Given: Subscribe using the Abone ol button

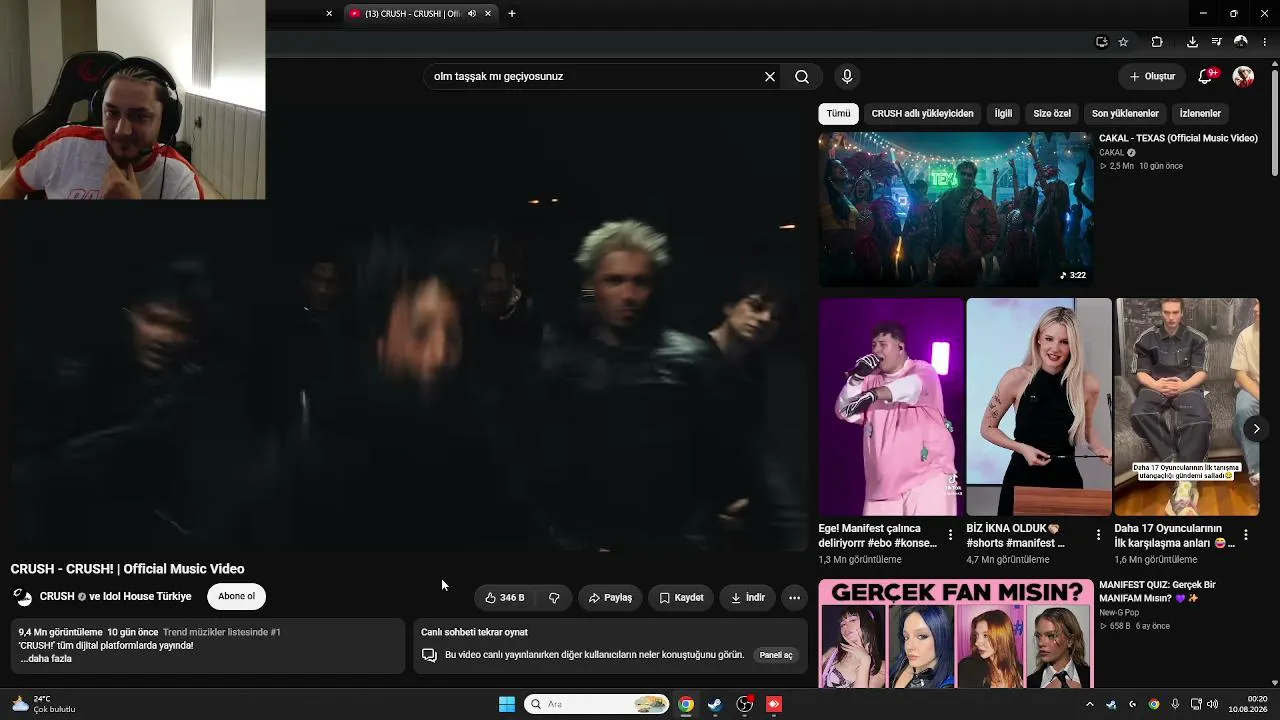Looking at the screenshot, I should click(236, 596).
